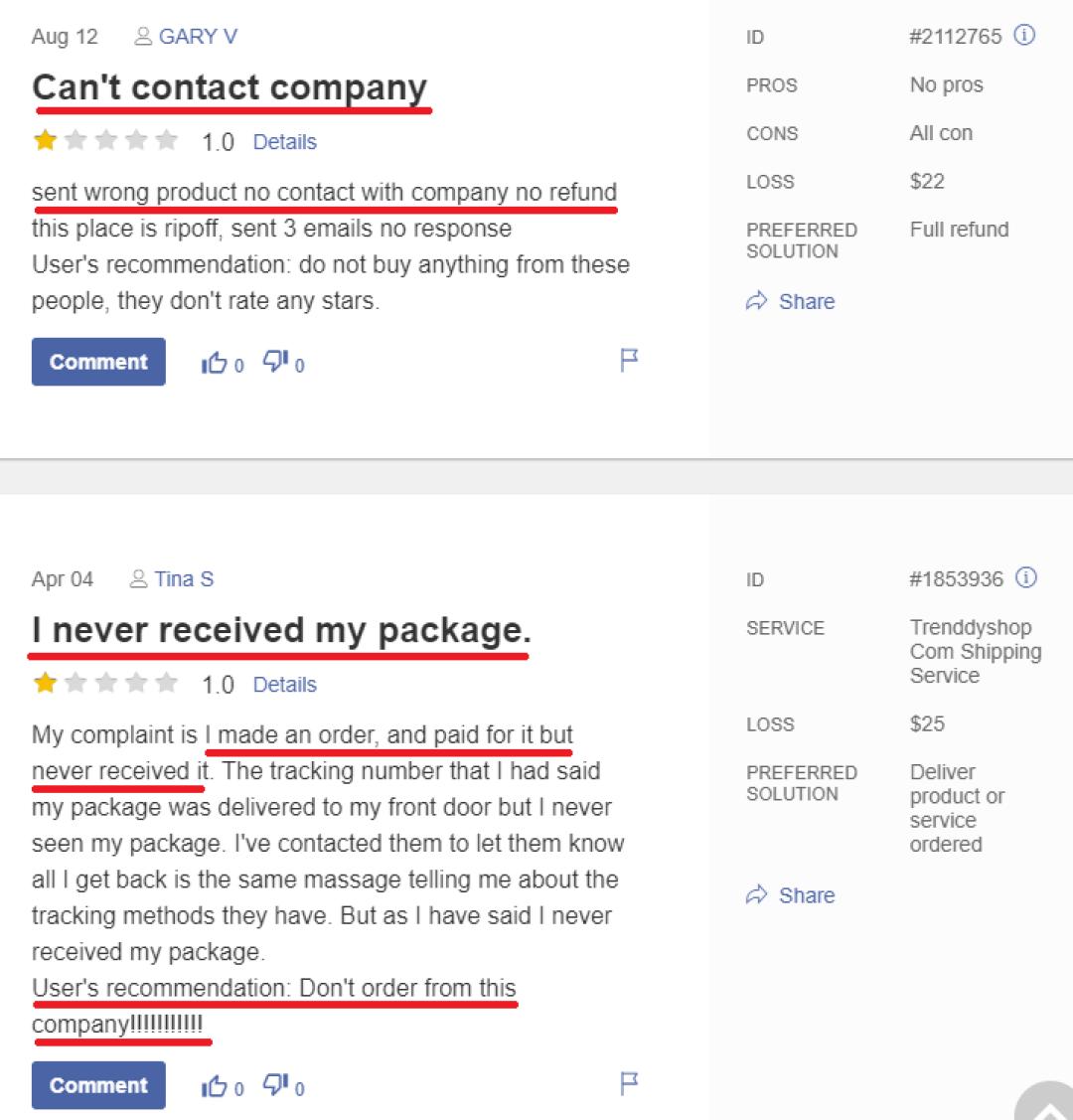
Task: Open "I never received my package." title
Action: pyautogui.click(x=281, y=631)
